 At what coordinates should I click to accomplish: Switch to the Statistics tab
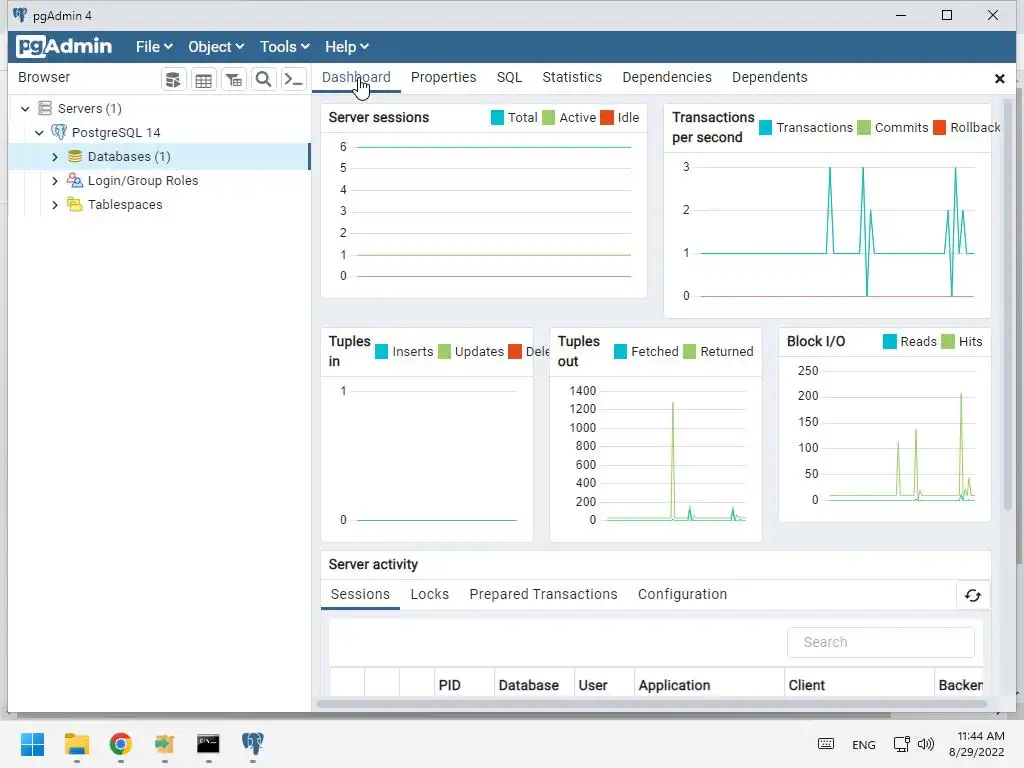tap(572, 77)
